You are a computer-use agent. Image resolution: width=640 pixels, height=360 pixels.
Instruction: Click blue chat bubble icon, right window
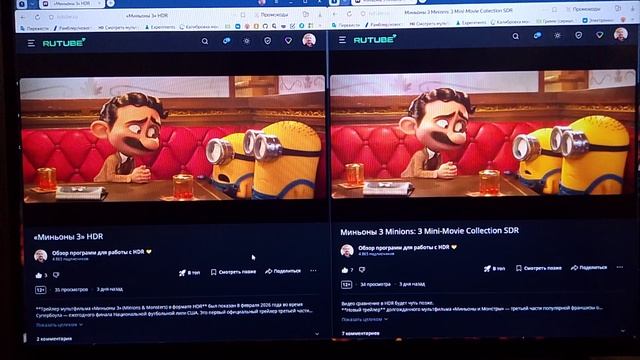(x=537, y=36)
